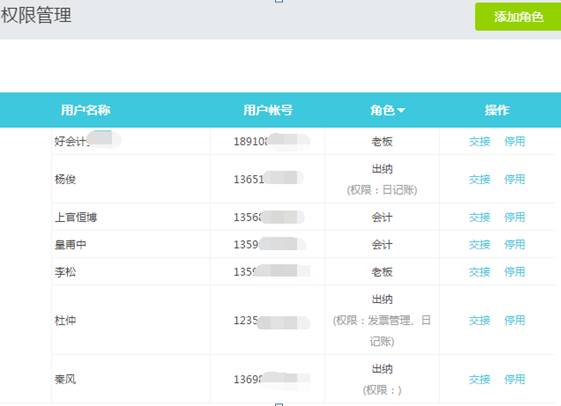
Task: Click 停用 for user 秦风
Action: coord(514,379)
